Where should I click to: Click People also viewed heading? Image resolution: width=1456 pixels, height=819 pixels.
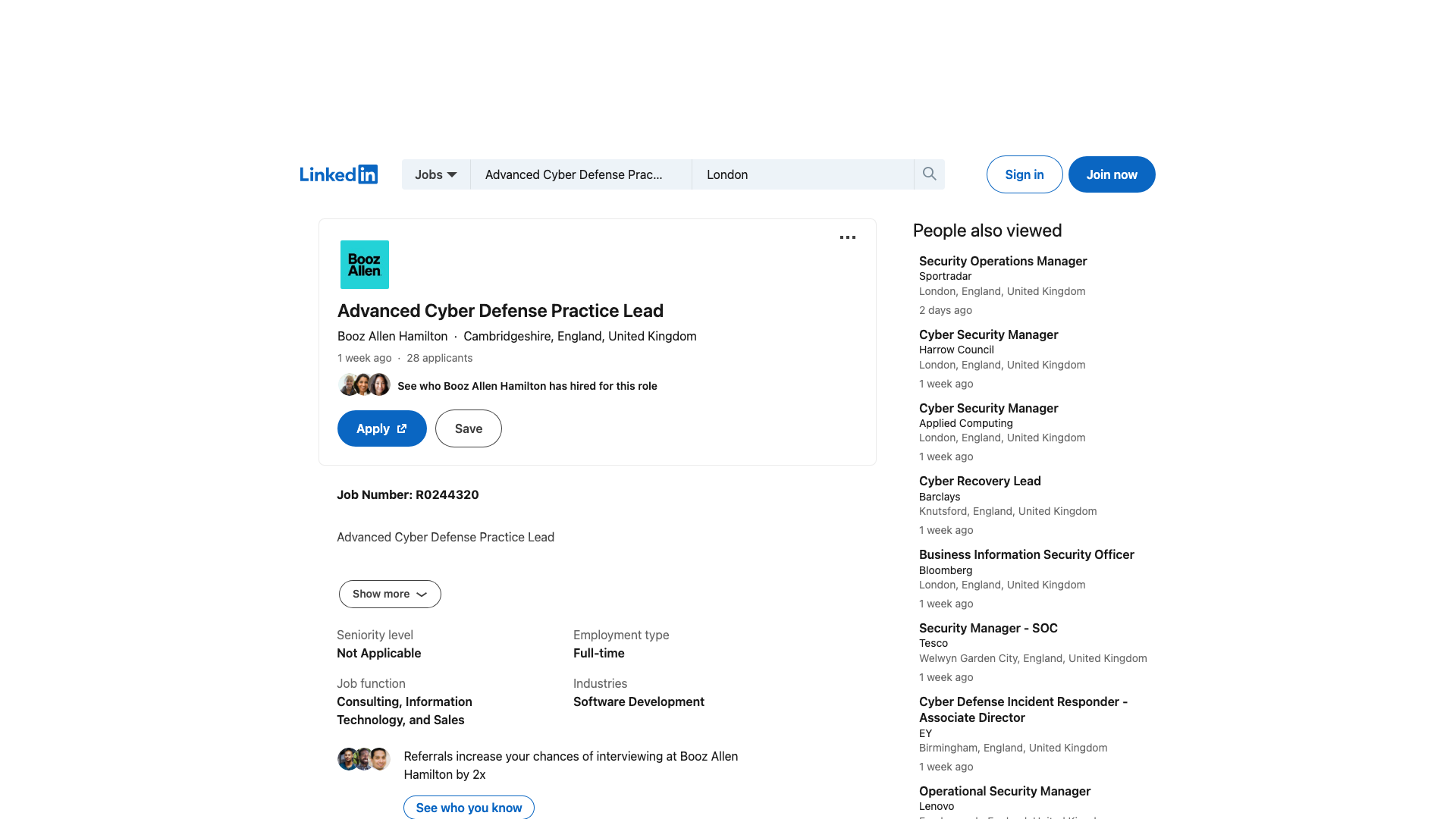pyautogui.click(x=987, y=231)
